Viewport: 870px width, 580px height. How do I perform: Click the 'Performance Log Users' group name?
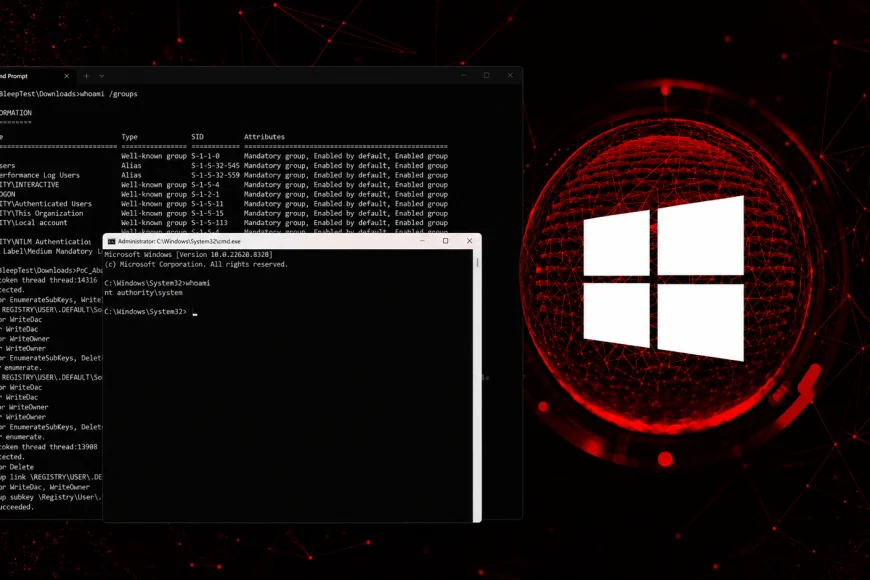pyautogui.click(x=40, y=175)
